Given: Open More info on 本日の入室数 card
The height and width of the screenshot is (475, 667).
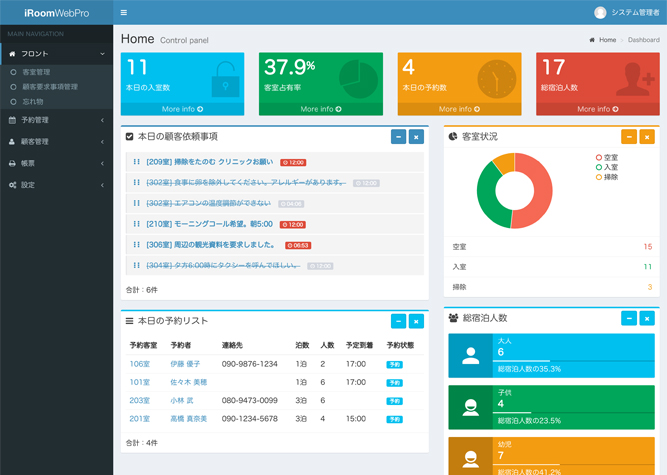Looking at the screenshot, I should pyautogui.click(x=182, y=109).
